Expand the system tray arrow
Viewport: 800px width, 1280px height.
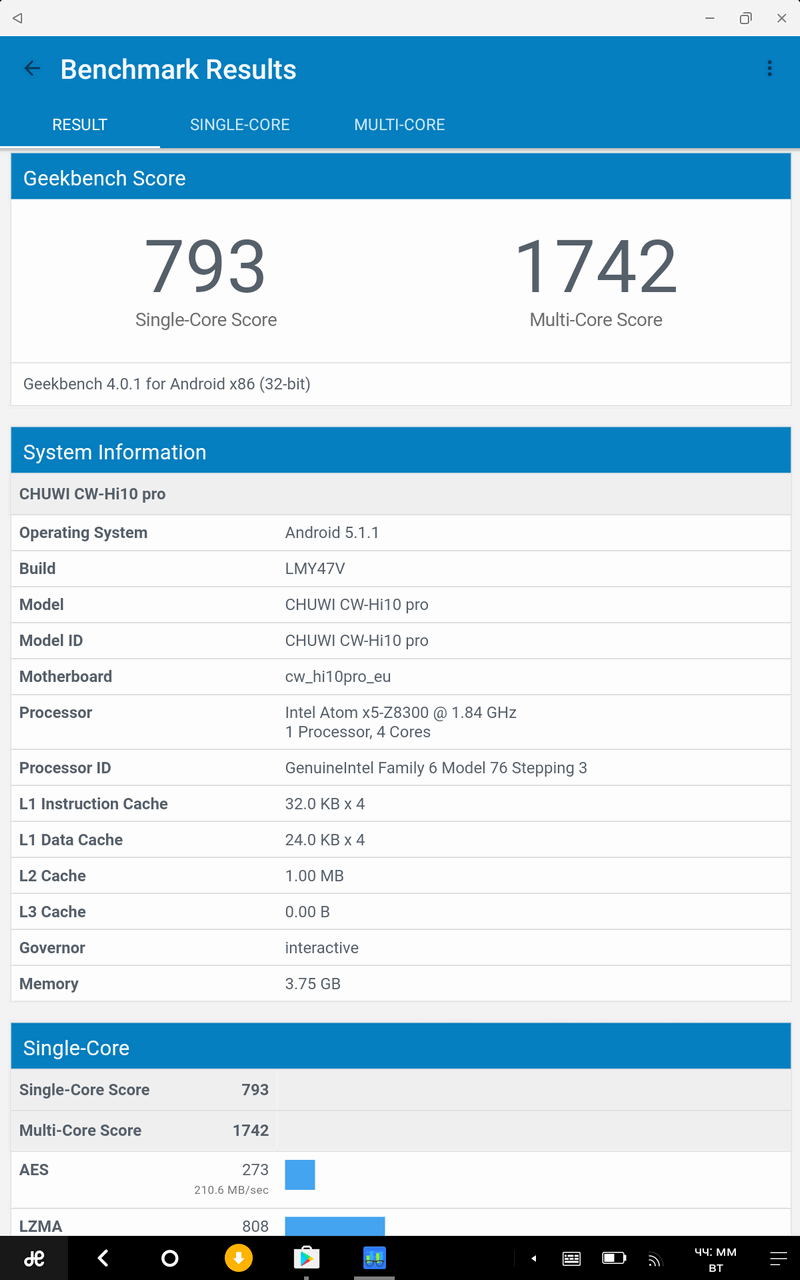pyautogui.click(x=534, y=1258)
